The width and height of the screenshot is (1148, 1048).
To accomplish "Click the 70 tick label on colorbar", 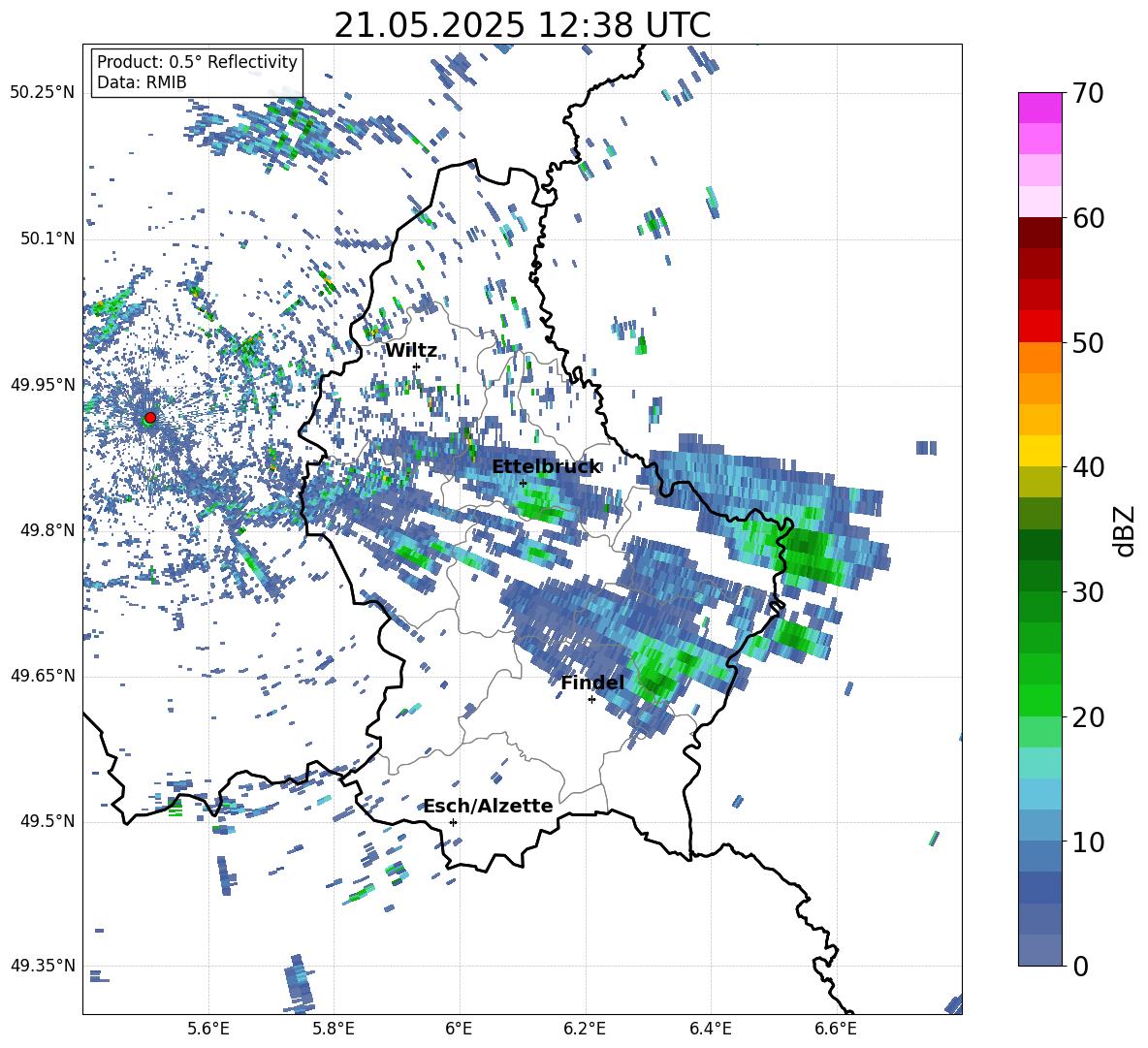I will pos(1088,94).
